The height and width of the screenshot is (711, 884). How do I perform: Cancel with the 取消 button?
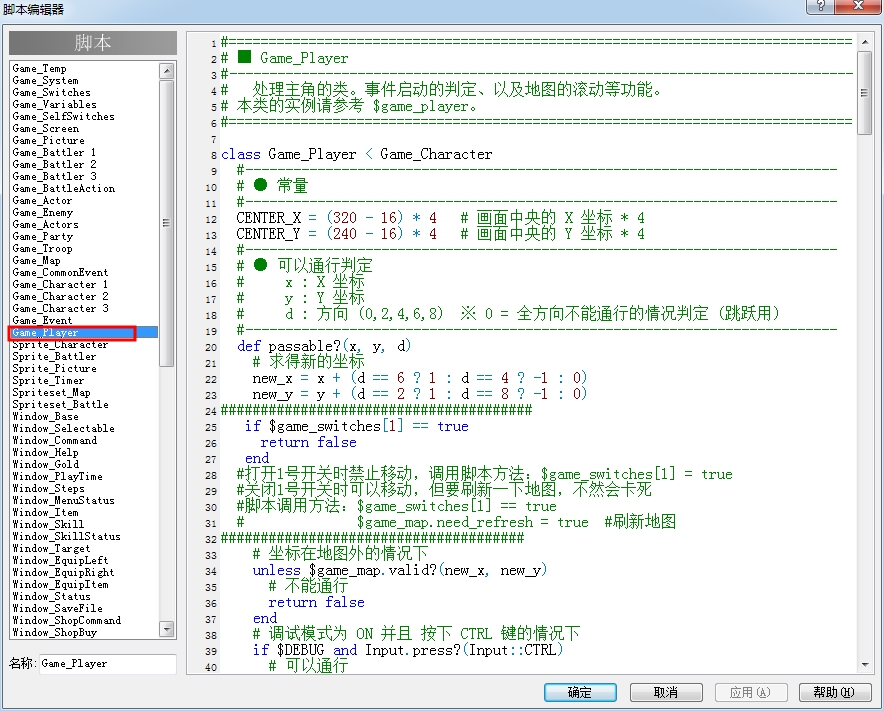coord(666,692)
